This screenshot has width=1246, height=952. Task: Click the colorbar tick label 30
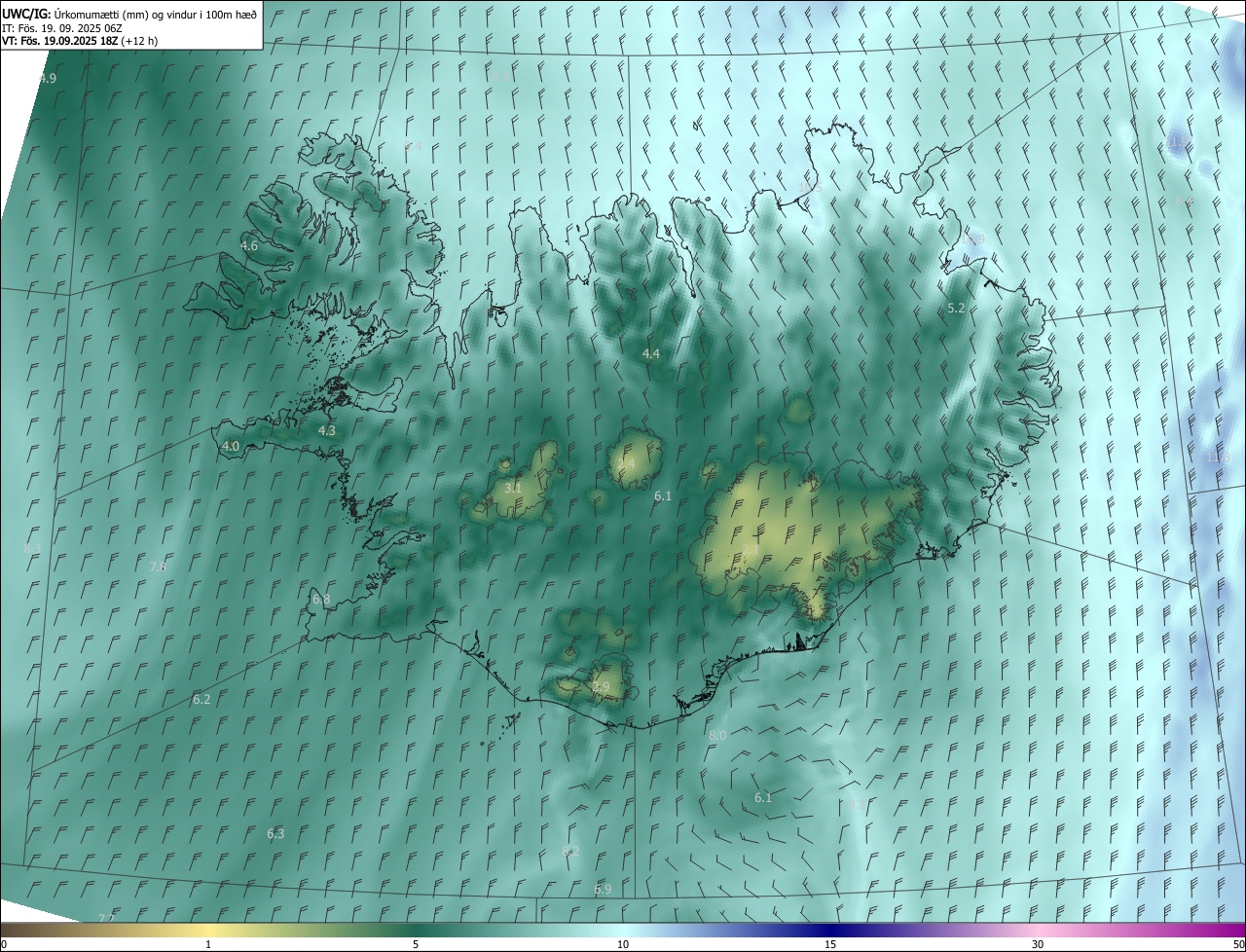pos(1038,944)
